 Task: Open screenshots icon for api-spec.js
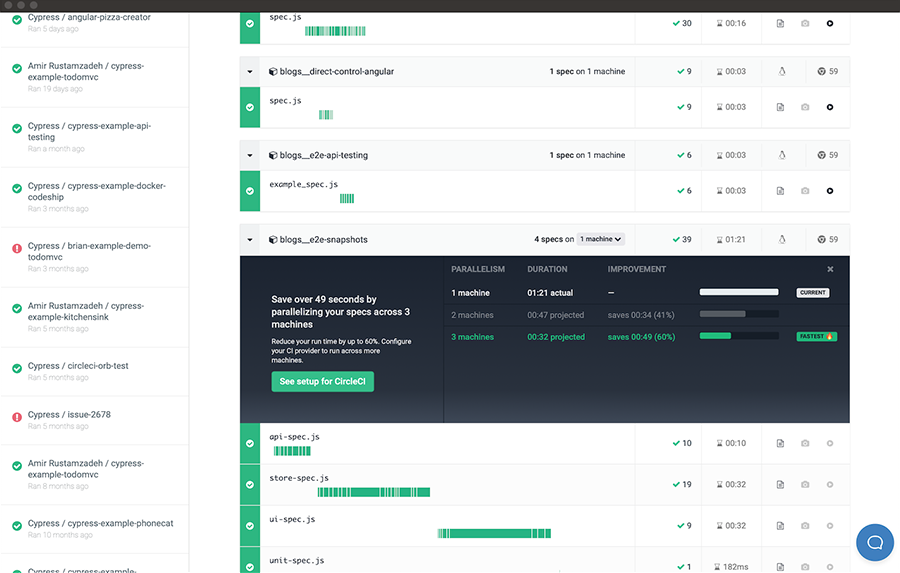[805, 443]
